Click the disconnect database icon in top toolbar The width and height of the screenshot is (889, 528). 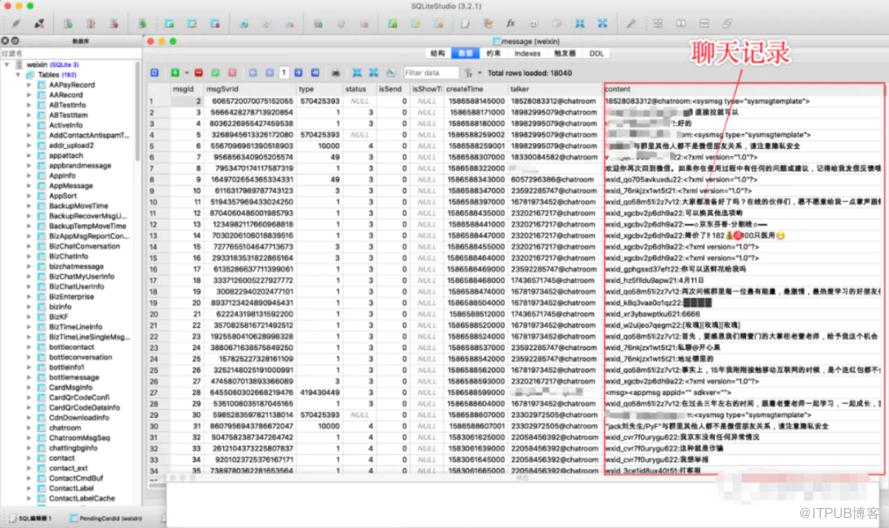(x=39, y=24)
